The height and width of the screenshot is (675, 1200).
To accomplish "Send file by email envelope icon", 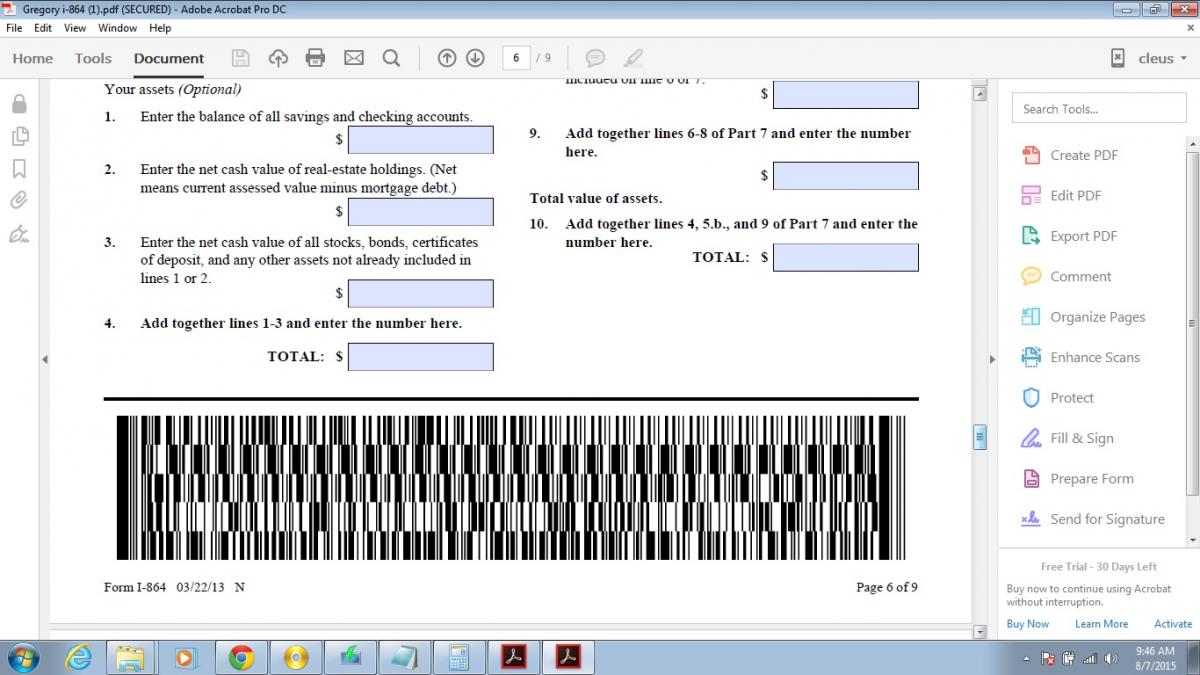I will pos(354,58).
